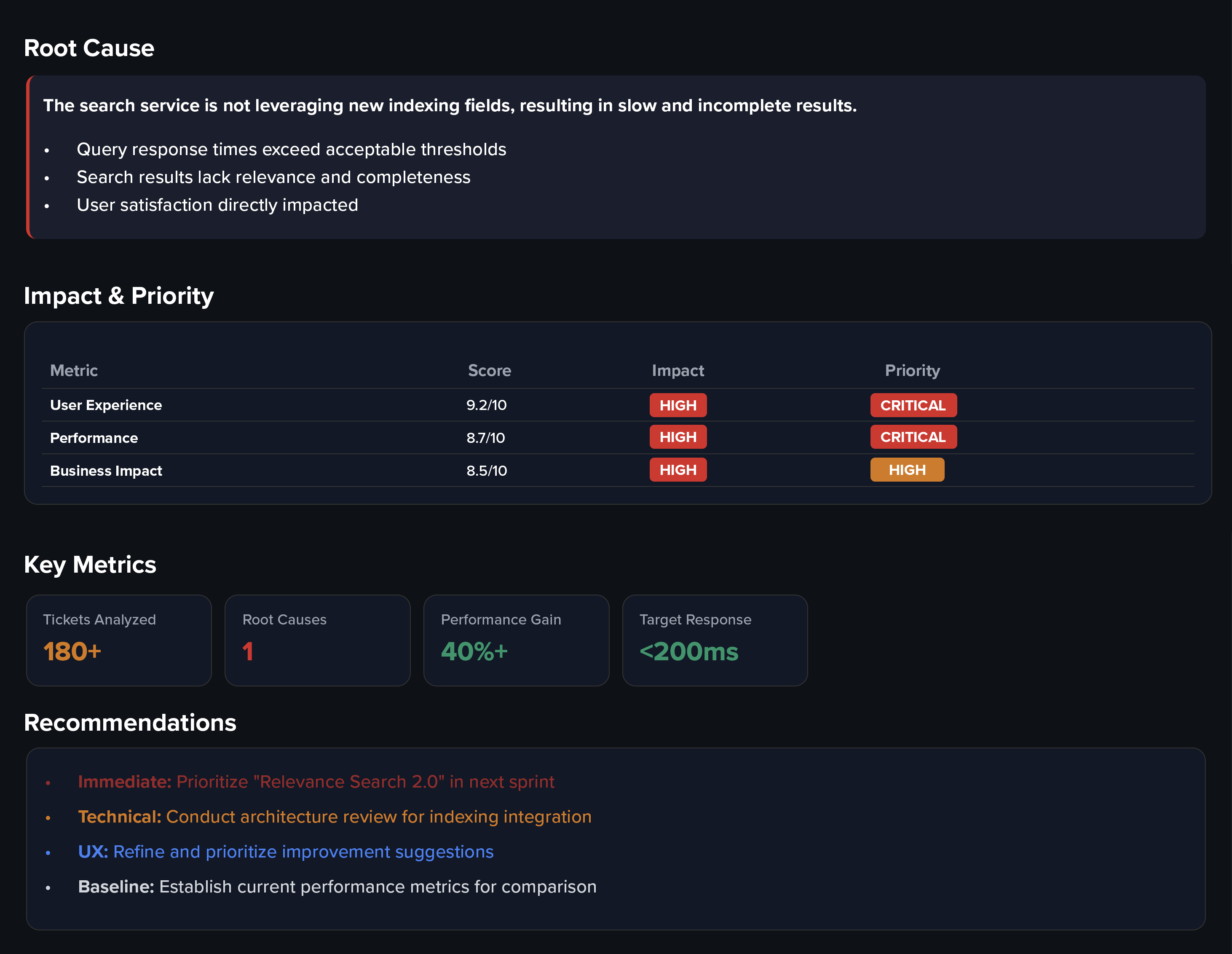Click Performance row HIGH impact badge
Viewport: 1232px width, 954px height.
tap(678, 437)
